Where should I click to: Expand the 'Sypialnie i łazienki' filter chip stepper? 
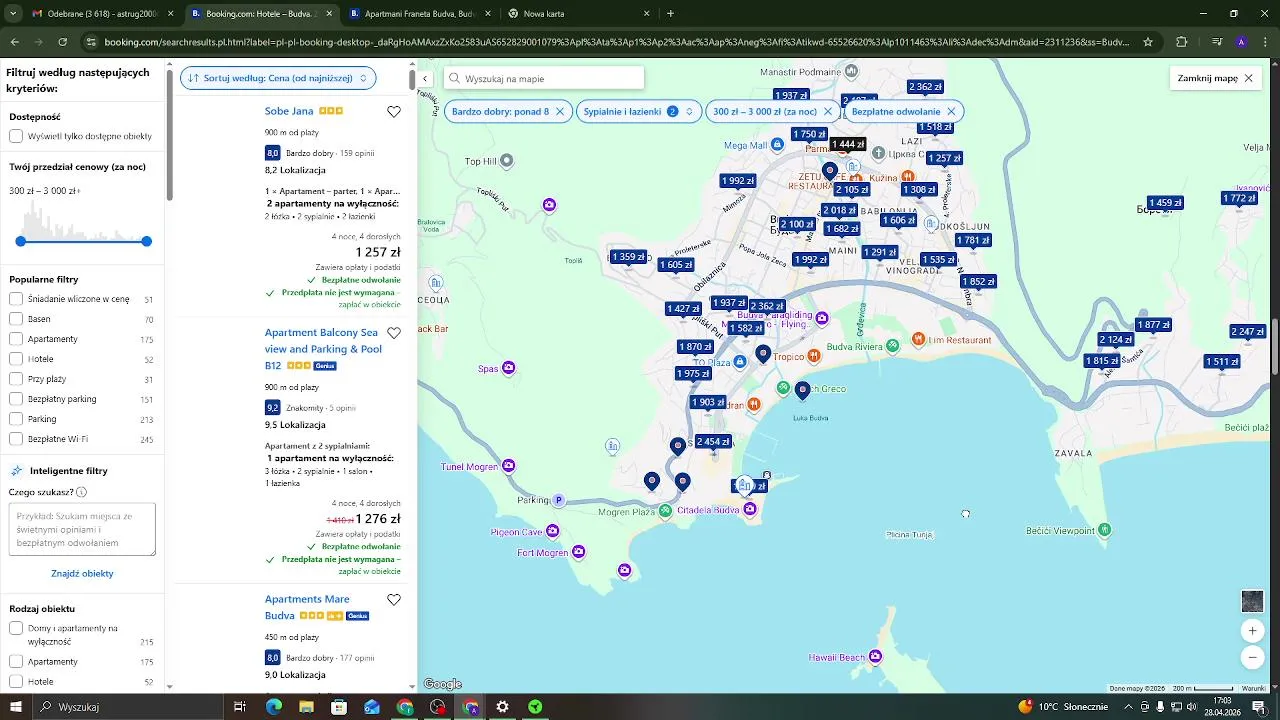689,111
